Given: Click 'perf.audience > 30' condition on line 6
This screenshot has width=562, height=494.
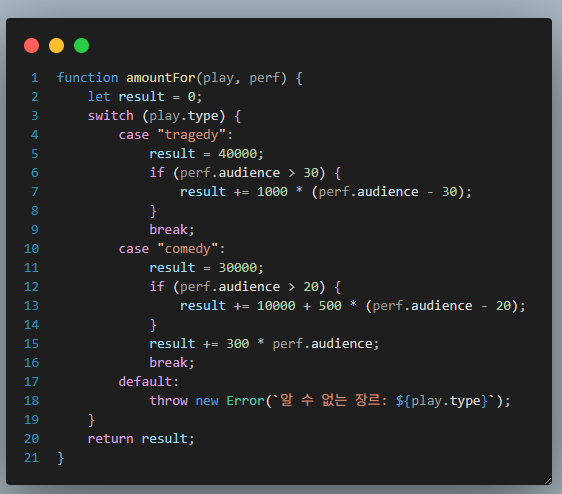Looking at the screenshot, I should click(x=249, y=173).
